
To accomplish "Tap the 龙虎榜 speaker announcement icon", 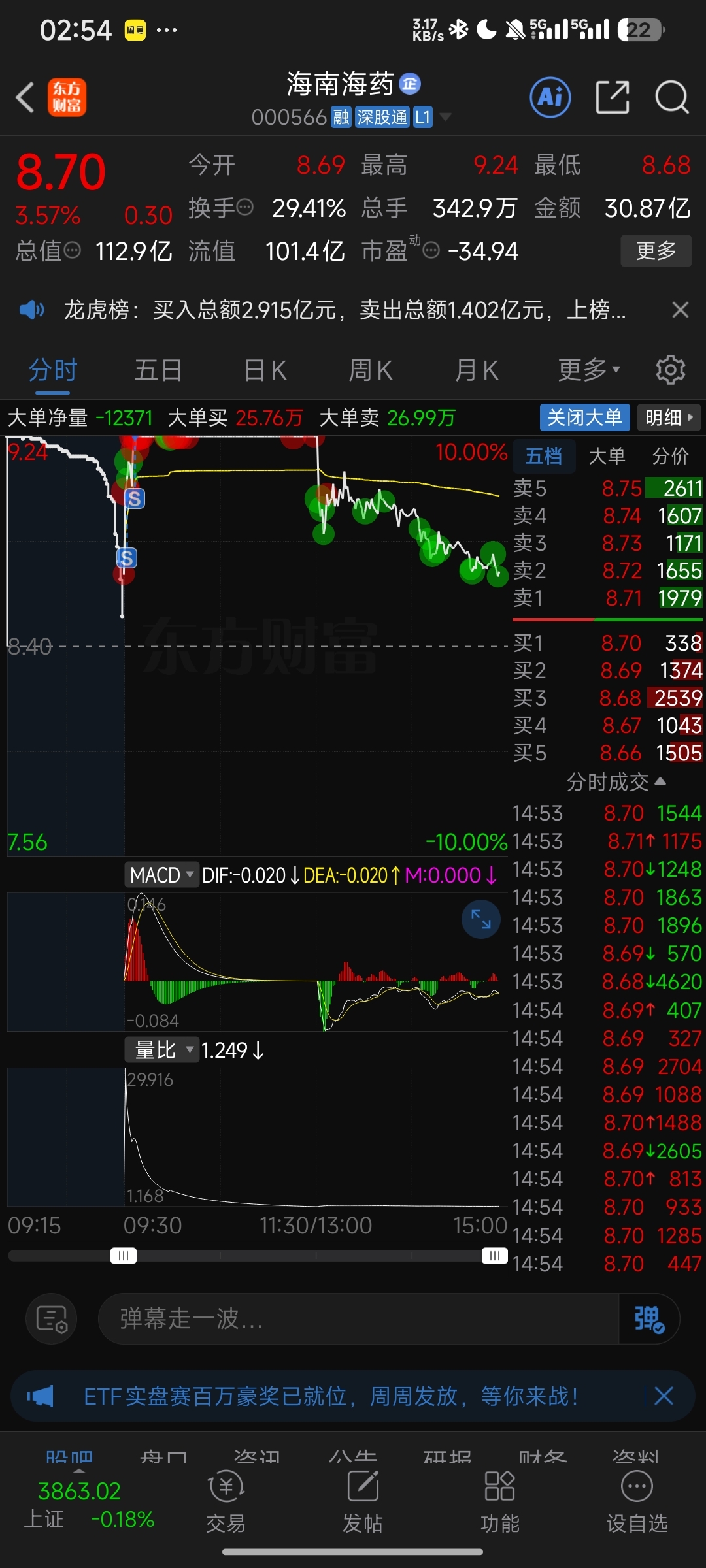I will point(31,310).
